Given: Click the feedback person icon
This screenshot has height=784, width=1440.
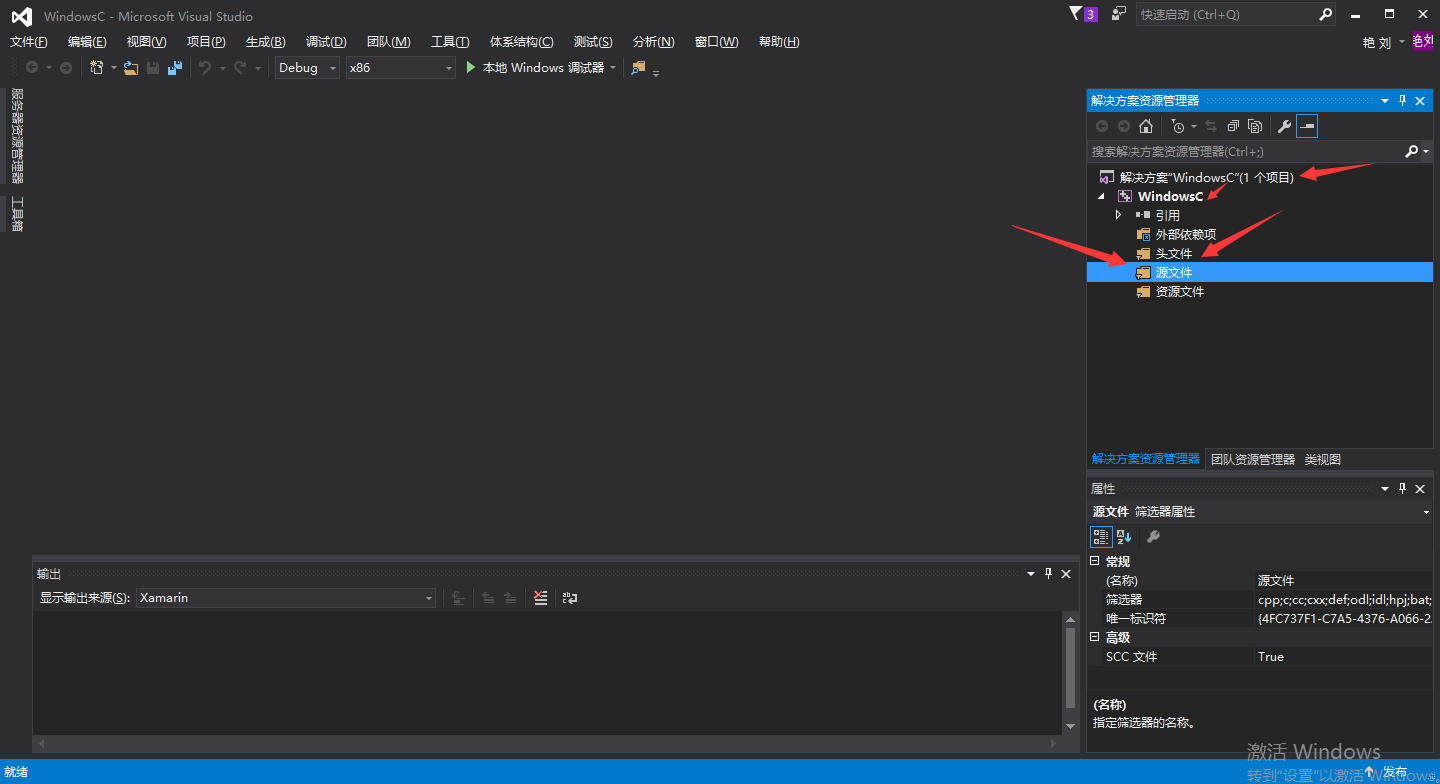Looking at the screenshot, I should tap(1118, 14).
